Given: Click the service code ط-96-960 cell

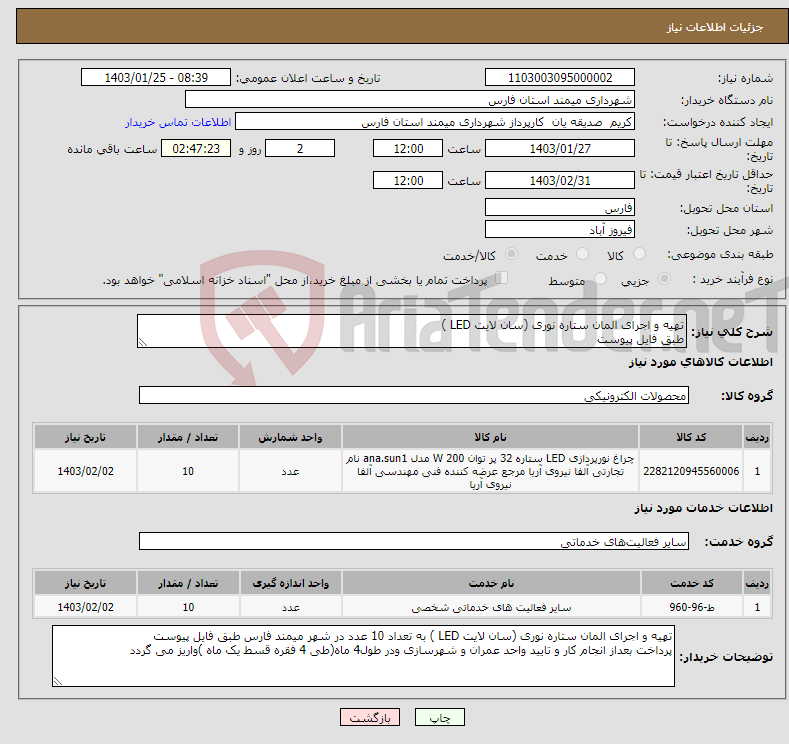Looking at the screenshot, I should click(692, 607).
